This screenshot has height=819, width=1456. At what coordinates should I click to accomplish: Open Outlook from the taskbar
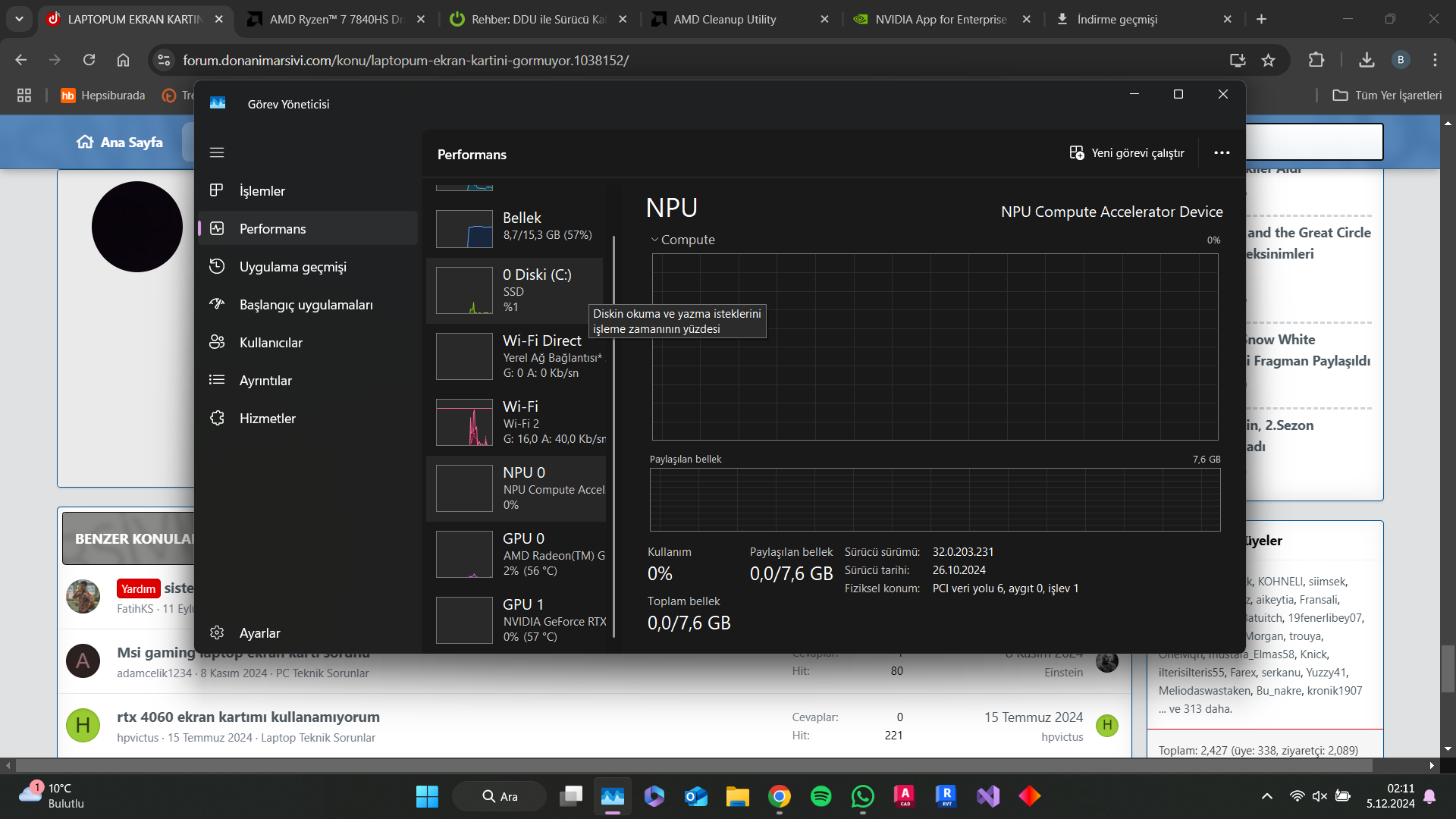pyautogui.click(x=695, y=796)
